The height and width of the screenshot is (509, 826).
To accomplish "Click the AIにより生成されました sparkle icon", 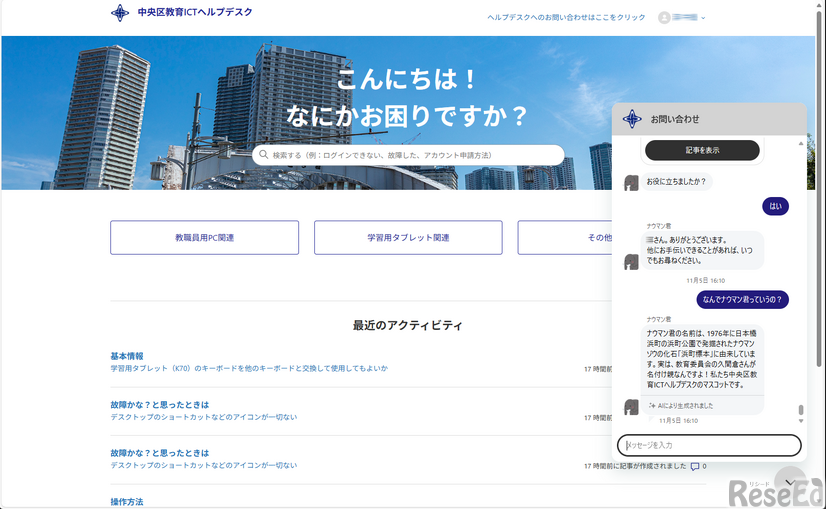I will (652, 406).
